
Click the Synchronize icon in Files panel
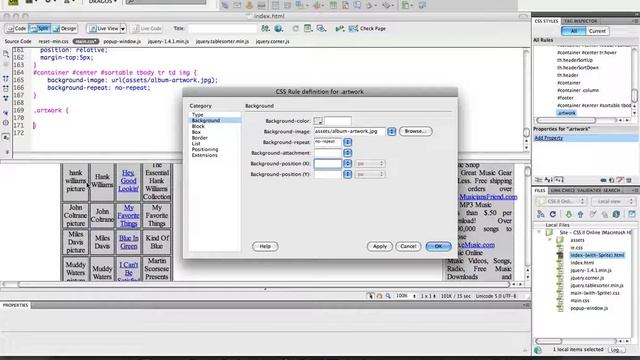[616, 214]
